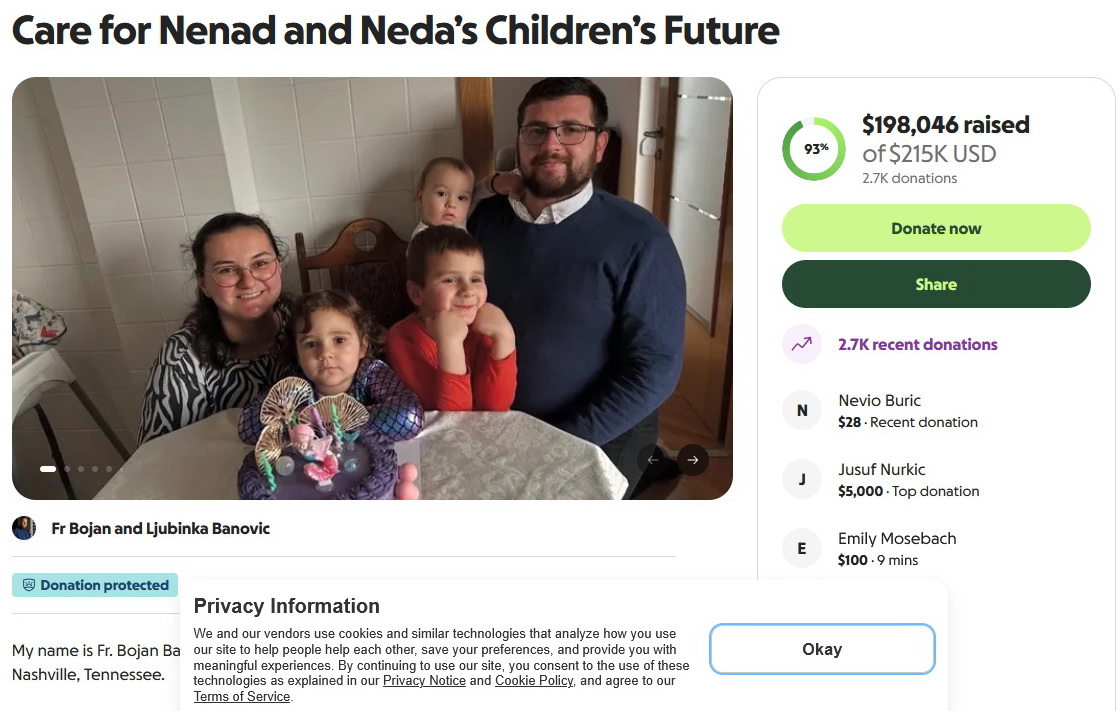This screenshot has height=711, width=1119.
Task: Select the first carousel dot indicator
Action: [48, 468]
